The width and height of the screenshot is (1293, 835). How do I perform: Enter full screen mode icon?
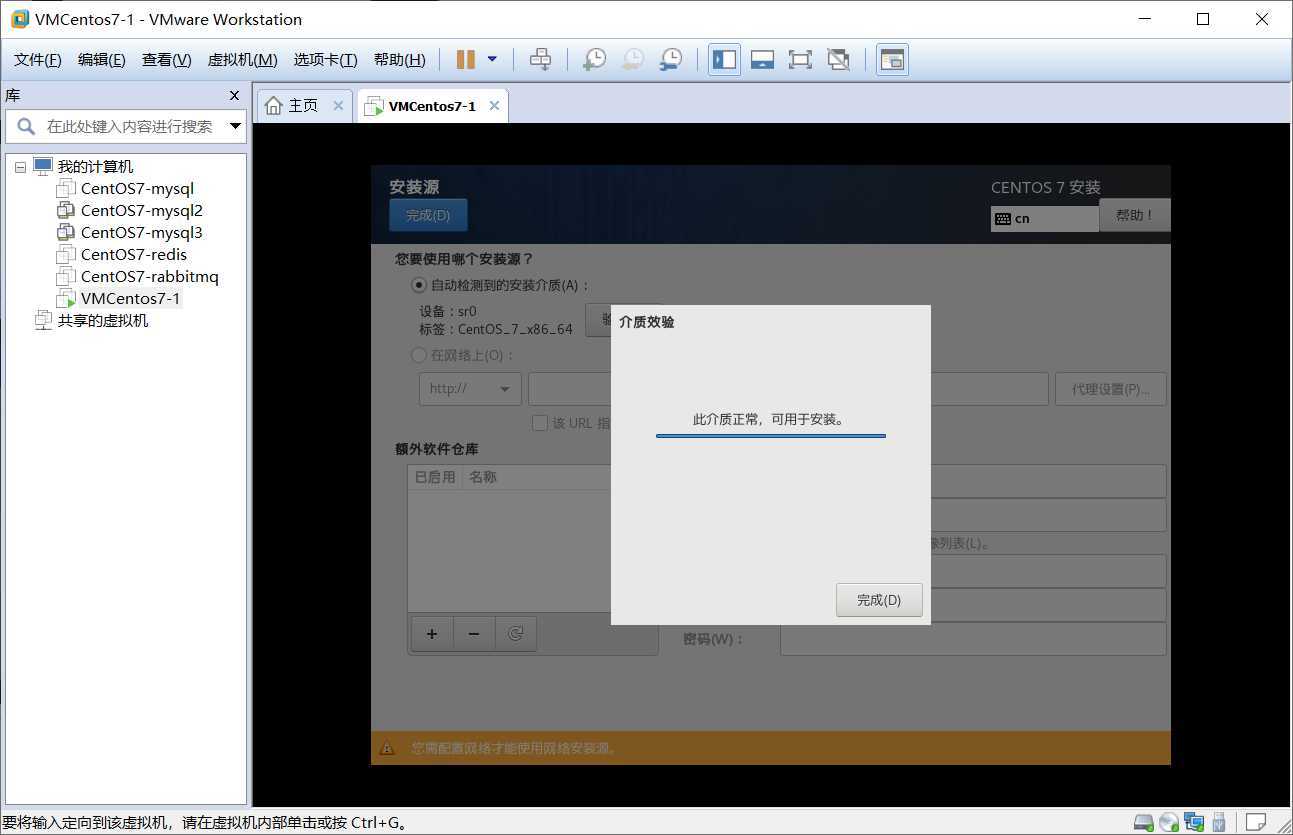coord(800,60)
